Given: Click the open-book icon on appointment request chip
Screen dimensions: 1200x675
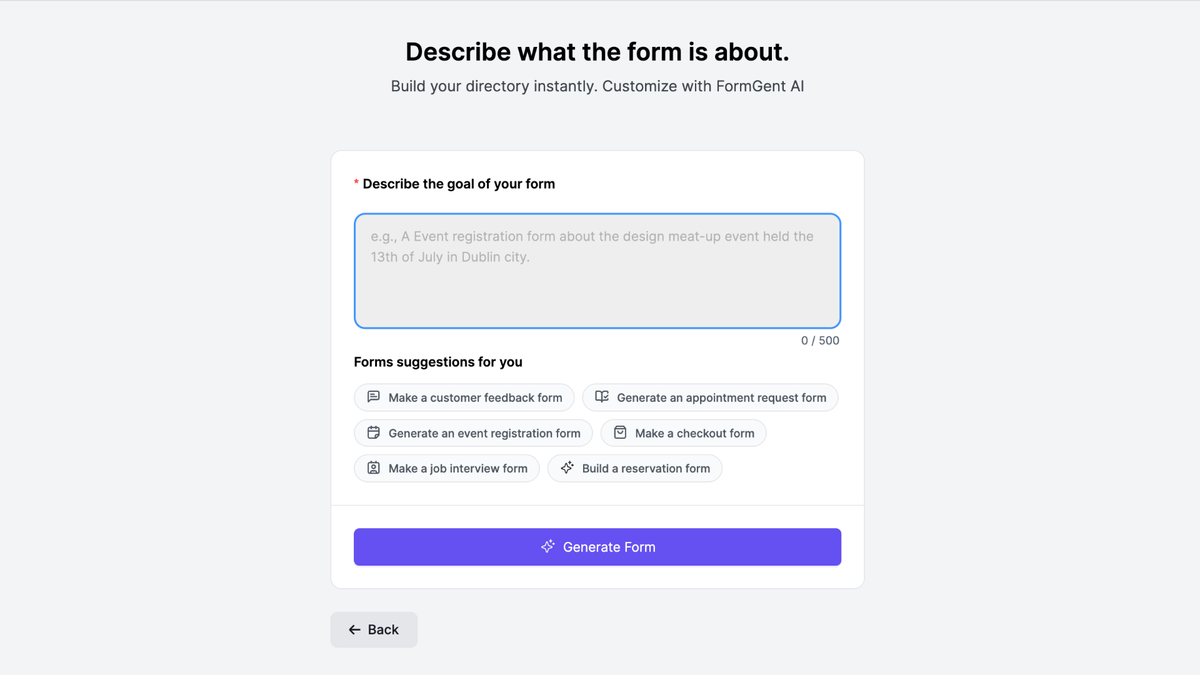Looking at the screenshot, I should coord(601,397).
